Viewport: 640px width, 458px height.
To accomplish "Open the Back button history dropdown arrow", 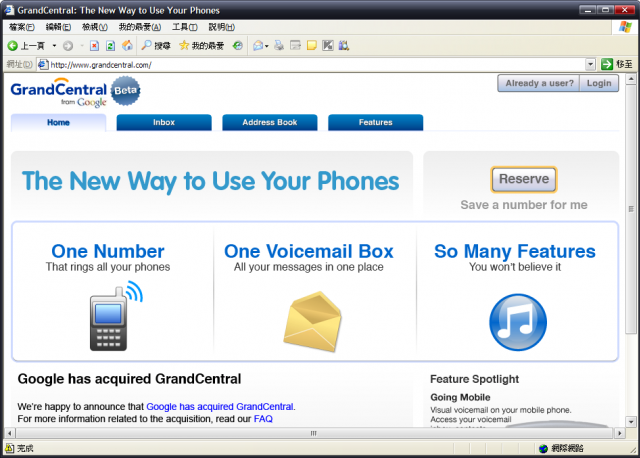I will [x=54, y=46].
